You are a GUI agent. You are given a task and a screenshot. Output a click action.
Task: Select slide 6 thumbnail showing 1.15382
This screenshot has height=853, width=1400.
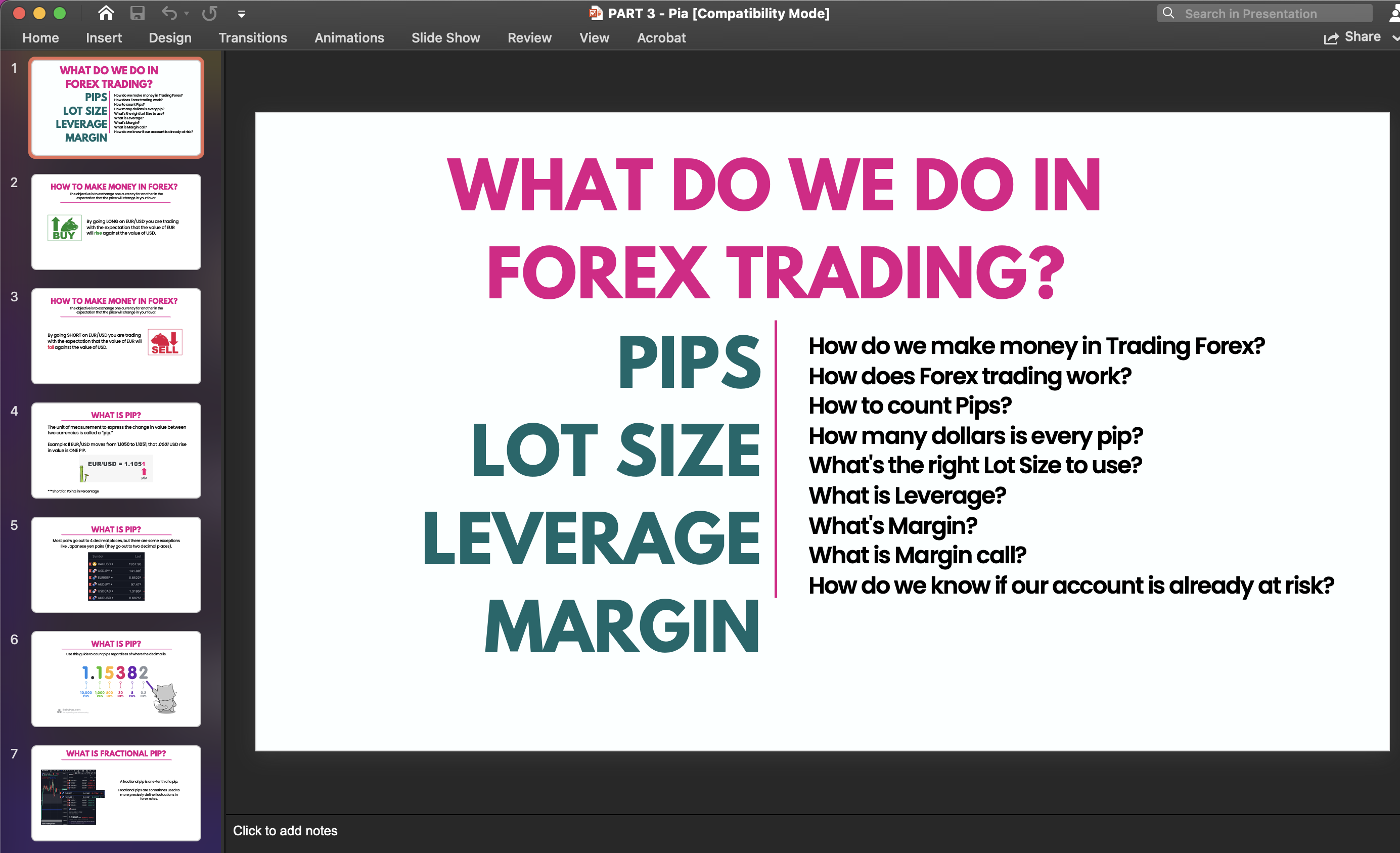[x=116, y=679]
